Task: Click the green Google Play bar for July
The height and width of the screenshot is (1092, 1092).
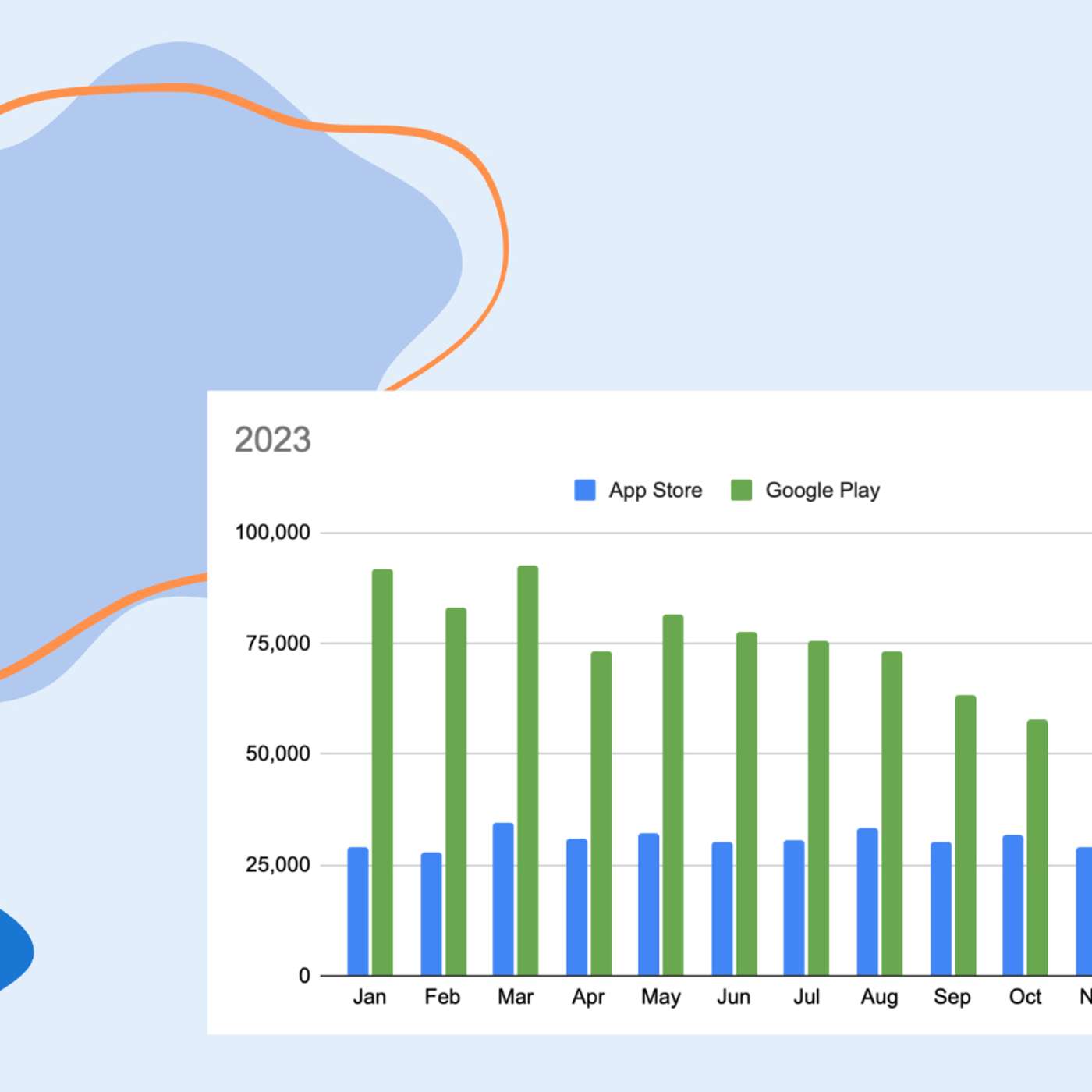Action: point(818,808)
